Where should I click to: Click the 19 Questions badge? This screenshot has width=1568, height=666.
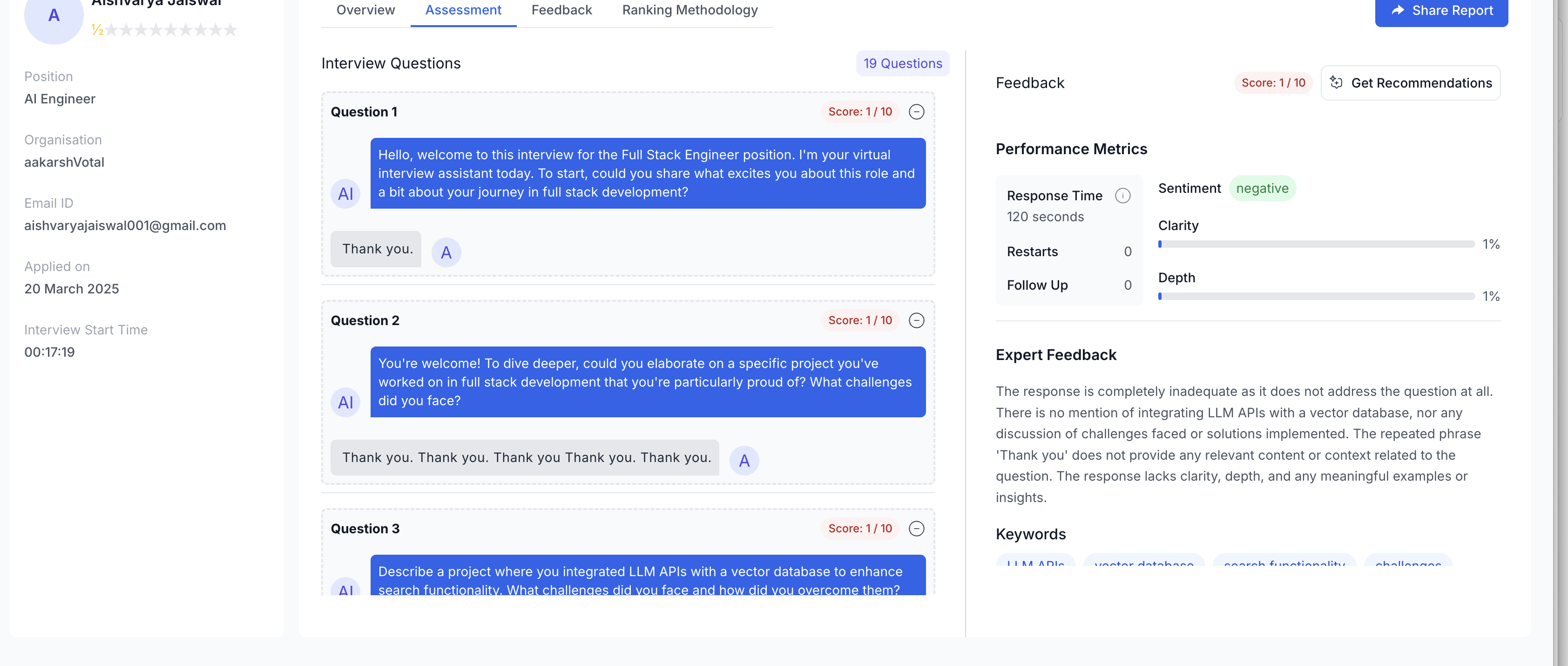point(902,63)
